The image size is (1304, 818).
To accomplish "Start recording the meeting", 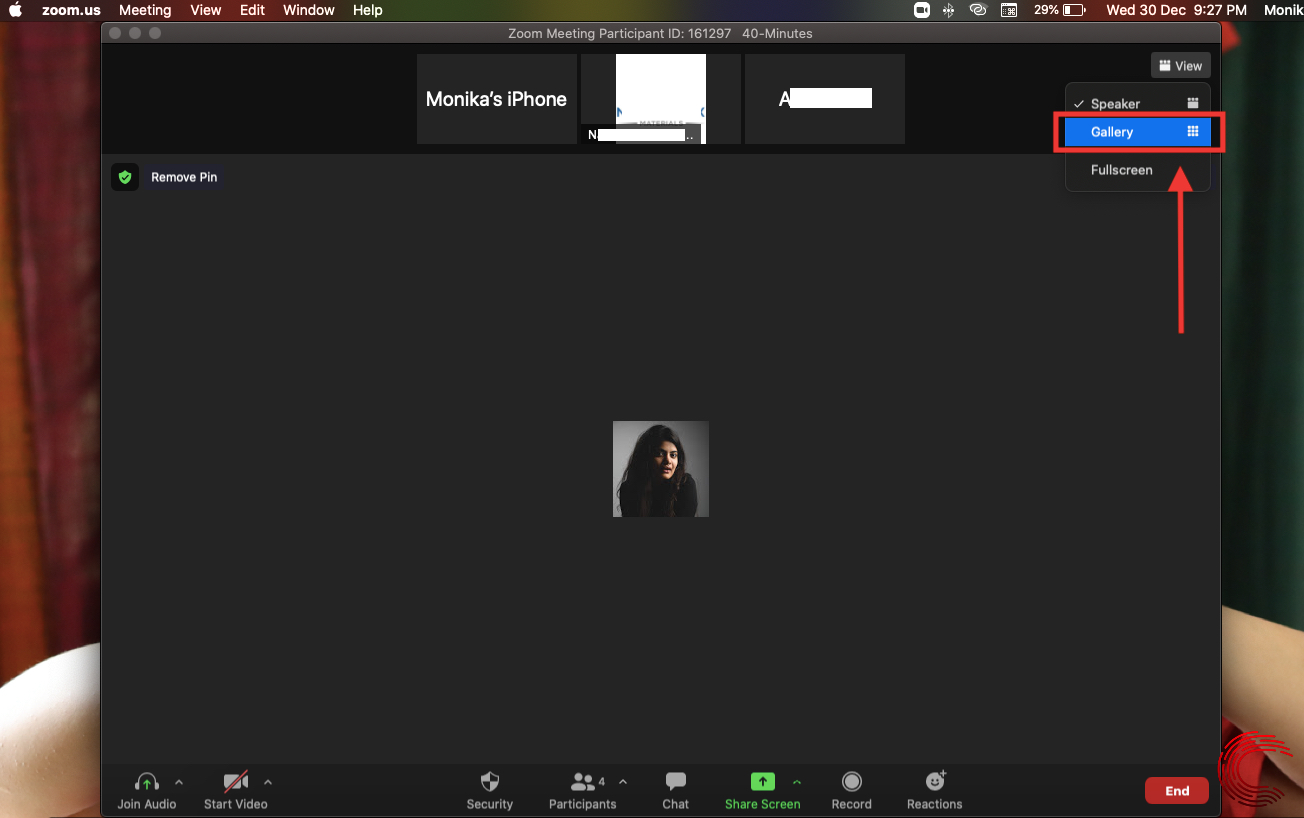I will point(851,790).
